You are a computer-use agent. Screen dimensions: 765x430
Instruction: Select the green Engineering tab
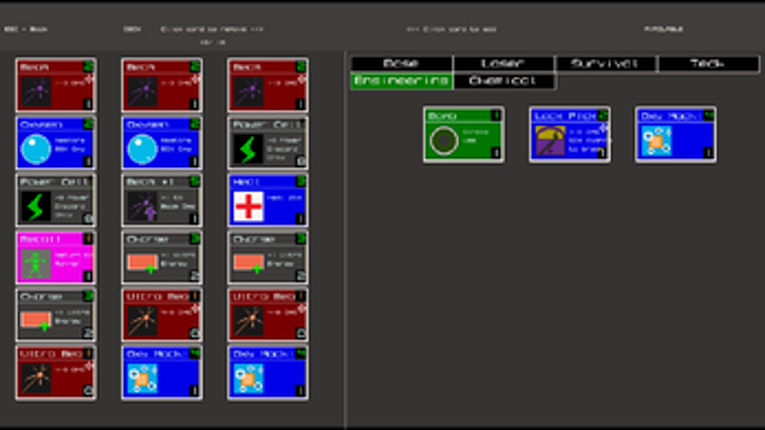401,81
